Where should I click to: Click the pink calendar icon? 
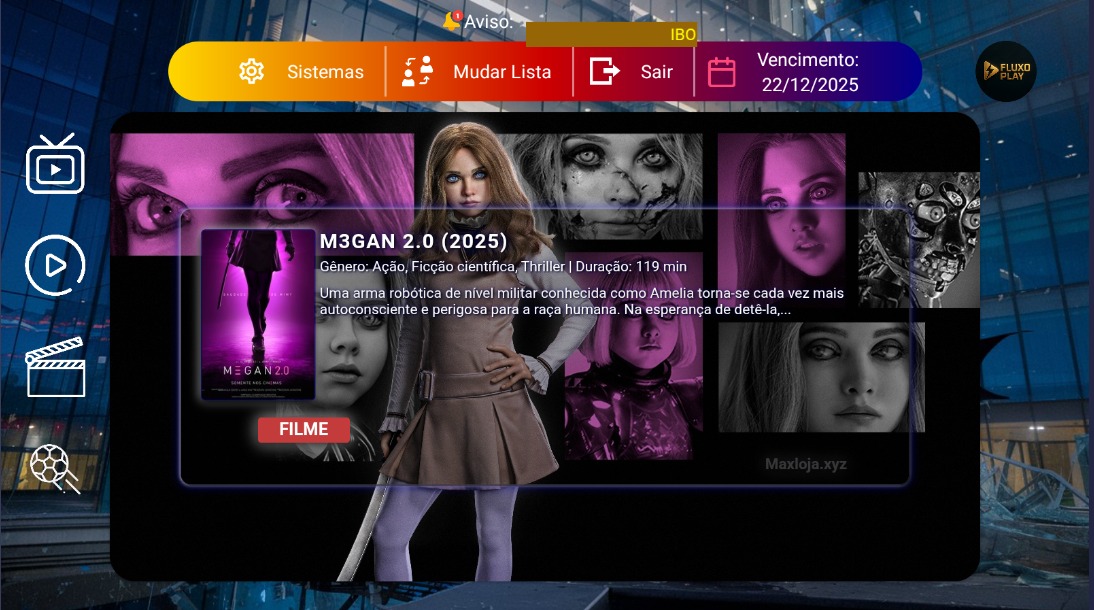pyautogui.click(x=722, y=72)
